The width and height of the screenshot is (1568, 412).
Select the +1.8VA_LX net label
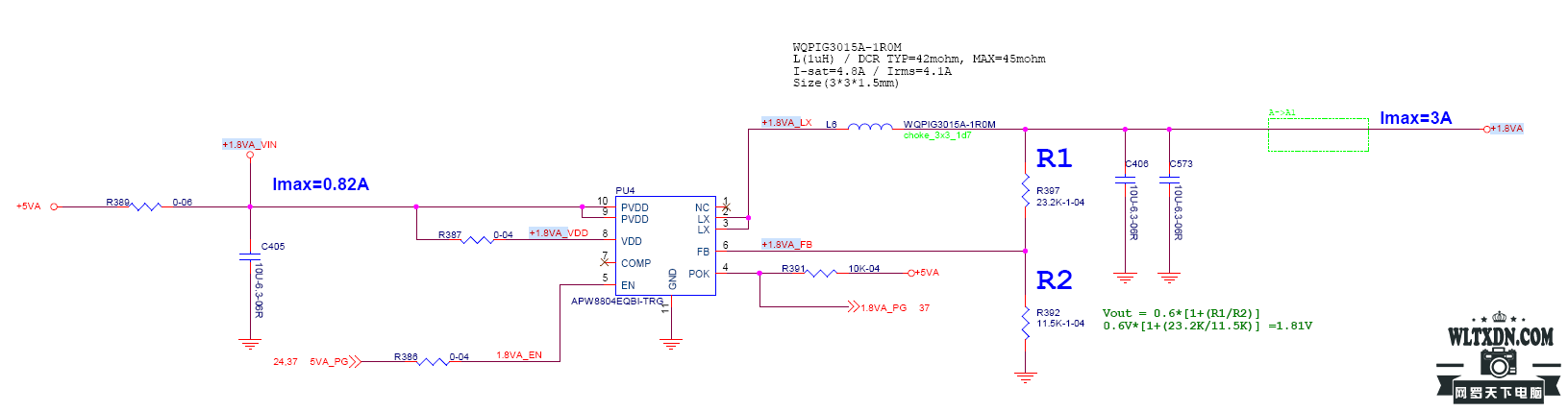(x=786, y=123)
